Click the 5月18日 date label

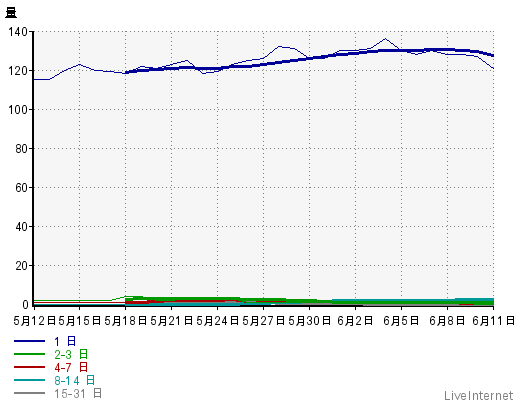(126, 321)
